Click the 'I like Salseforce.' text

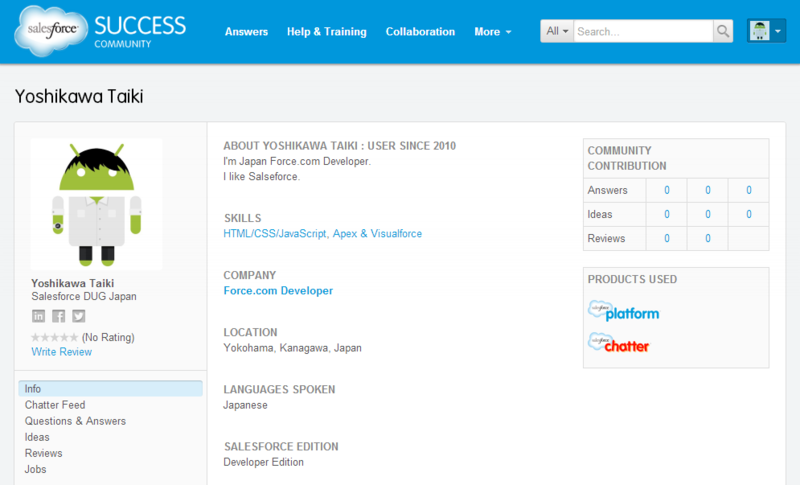pyautogui.click(x=262, y=176)
